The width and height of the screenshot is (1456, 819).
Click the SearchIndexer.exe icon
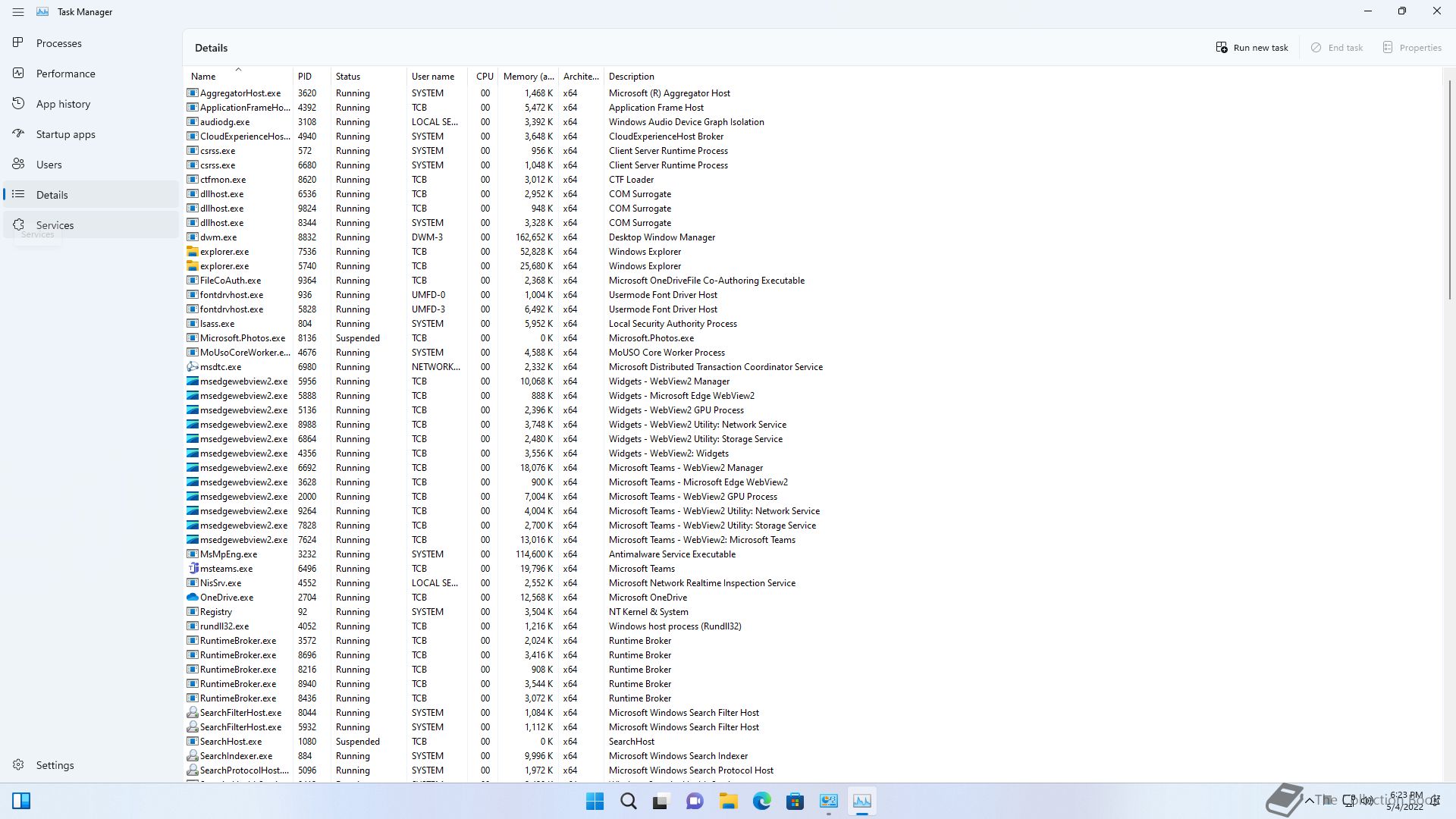(x=193, y=756)
